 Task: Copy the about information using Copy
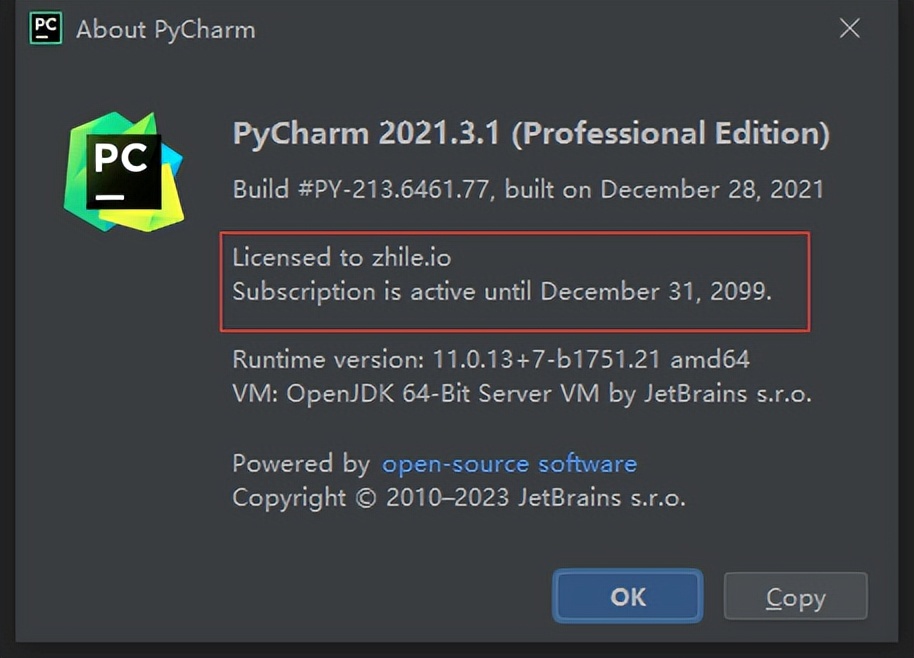(x=795, y=596)
